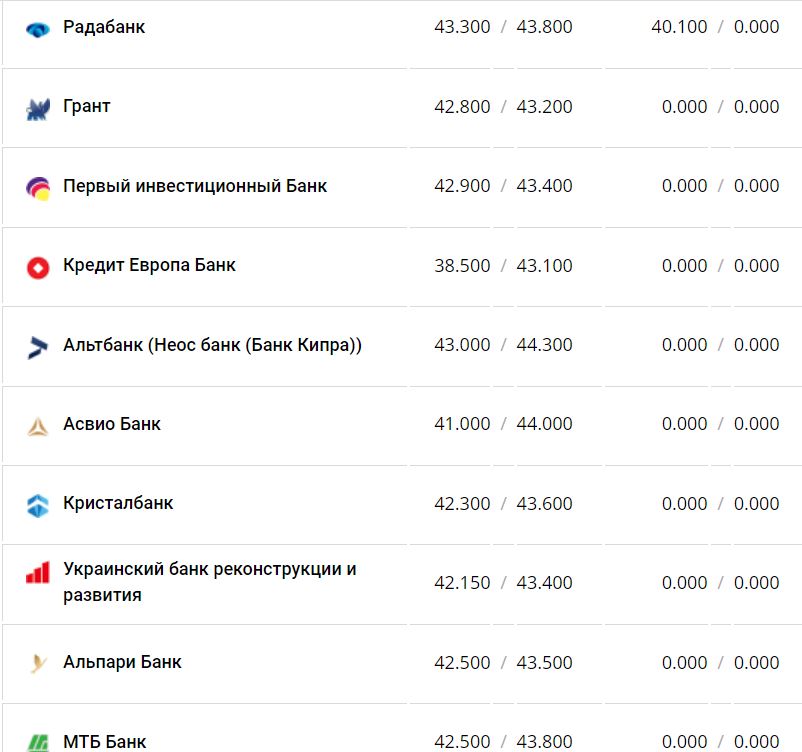Open the Радабанк bank name link
802x752 pixels.
click(x=104, y=27)
